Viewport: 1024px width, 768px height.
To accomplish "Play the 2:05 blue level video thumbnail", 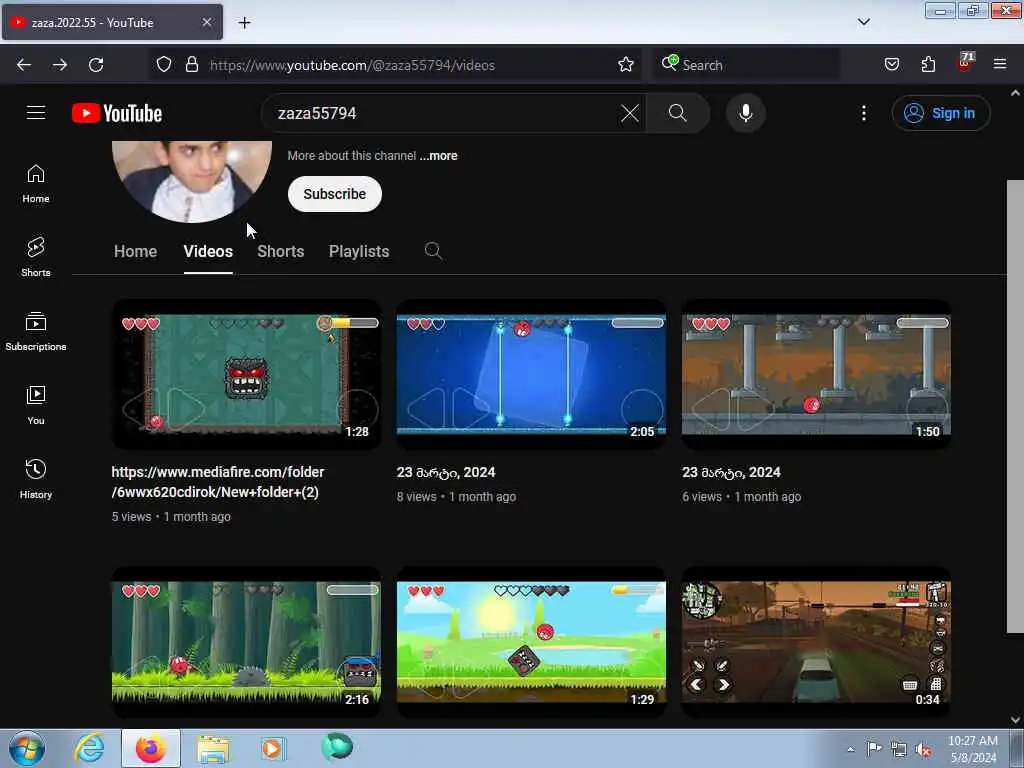I will pyautogui.click(x=531, y=374).
